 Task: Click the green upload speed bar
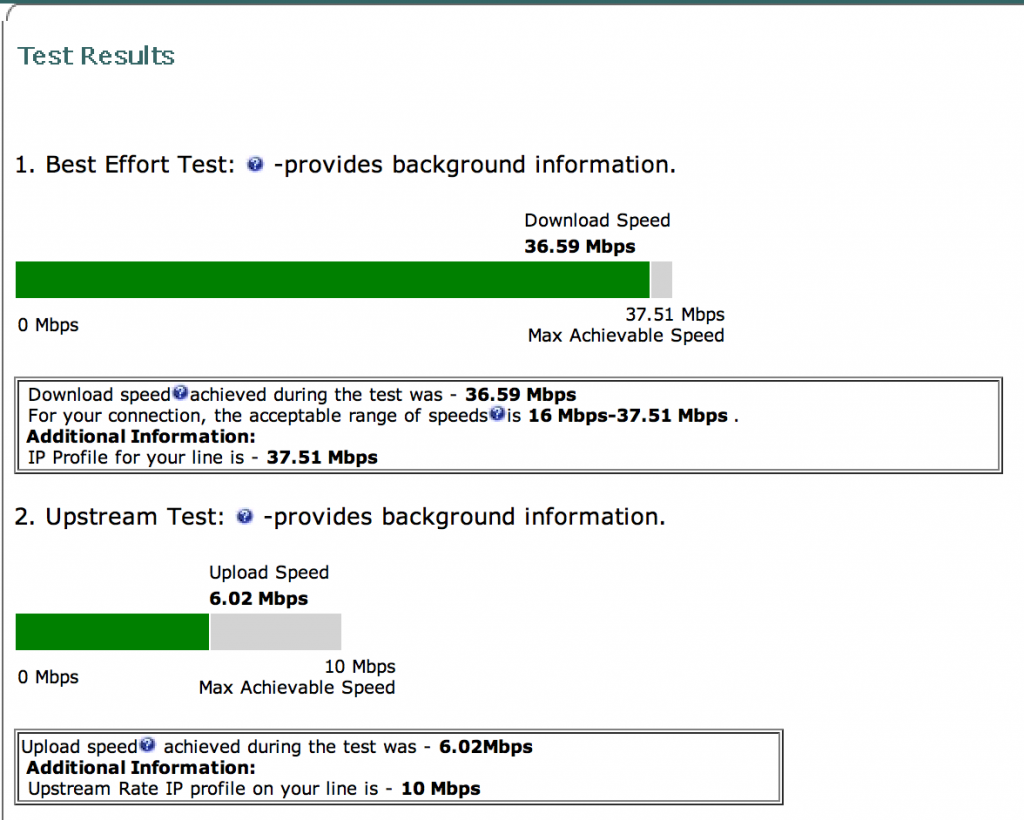click(x=112, y=632)
